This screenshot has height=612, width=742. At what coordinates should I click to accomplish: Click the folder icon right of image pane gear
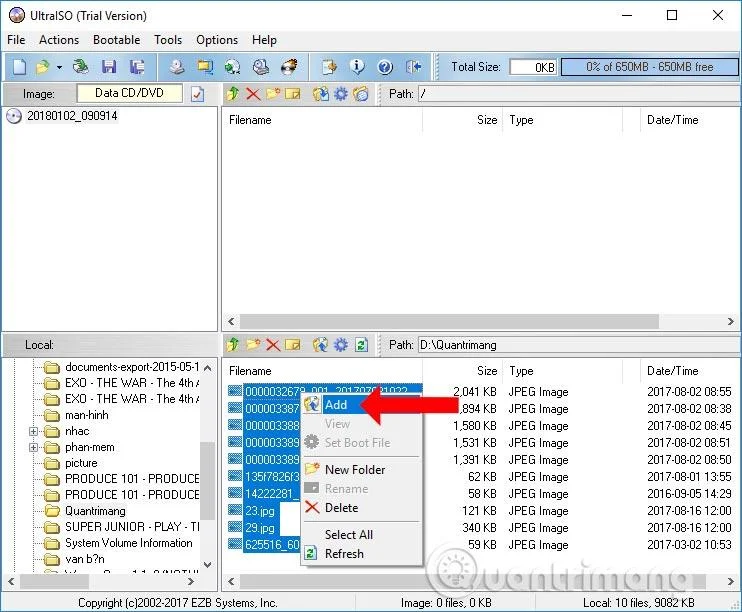[x=361, y=94]
